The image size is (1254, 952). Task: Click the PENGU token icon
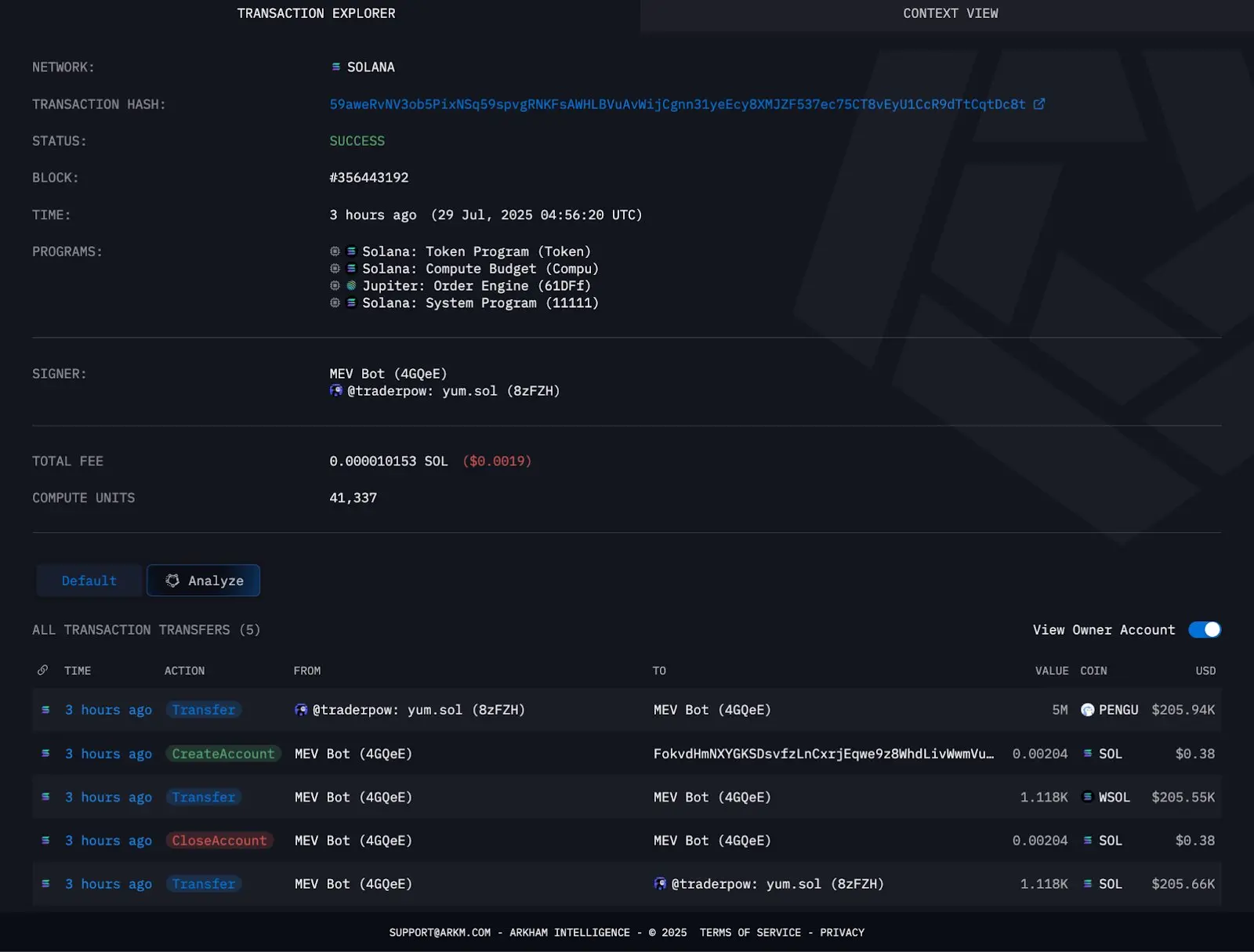coord(1087,710)
